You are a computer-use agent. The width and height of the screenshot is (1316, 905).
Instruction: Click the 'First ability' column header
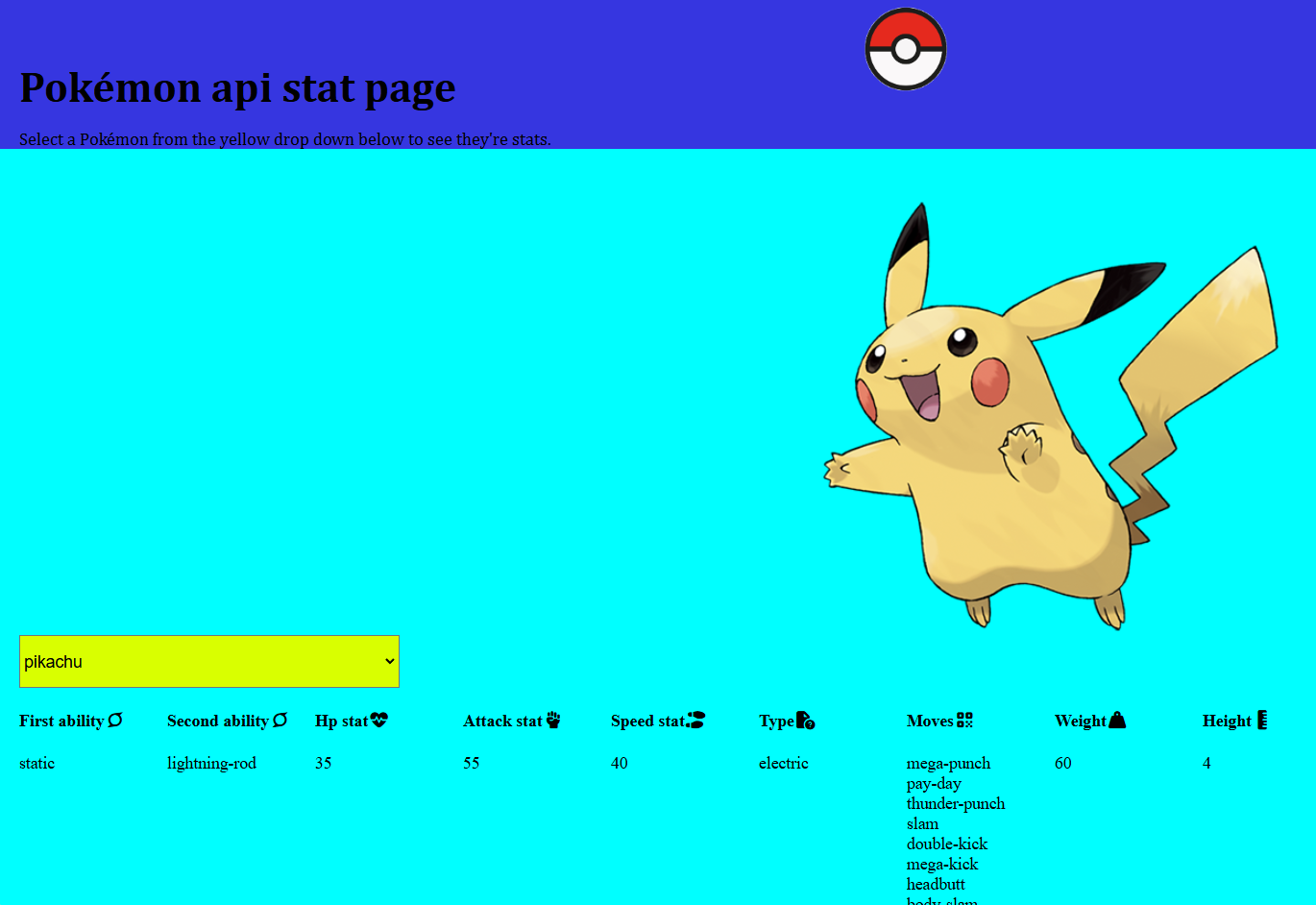pos(61,721)
